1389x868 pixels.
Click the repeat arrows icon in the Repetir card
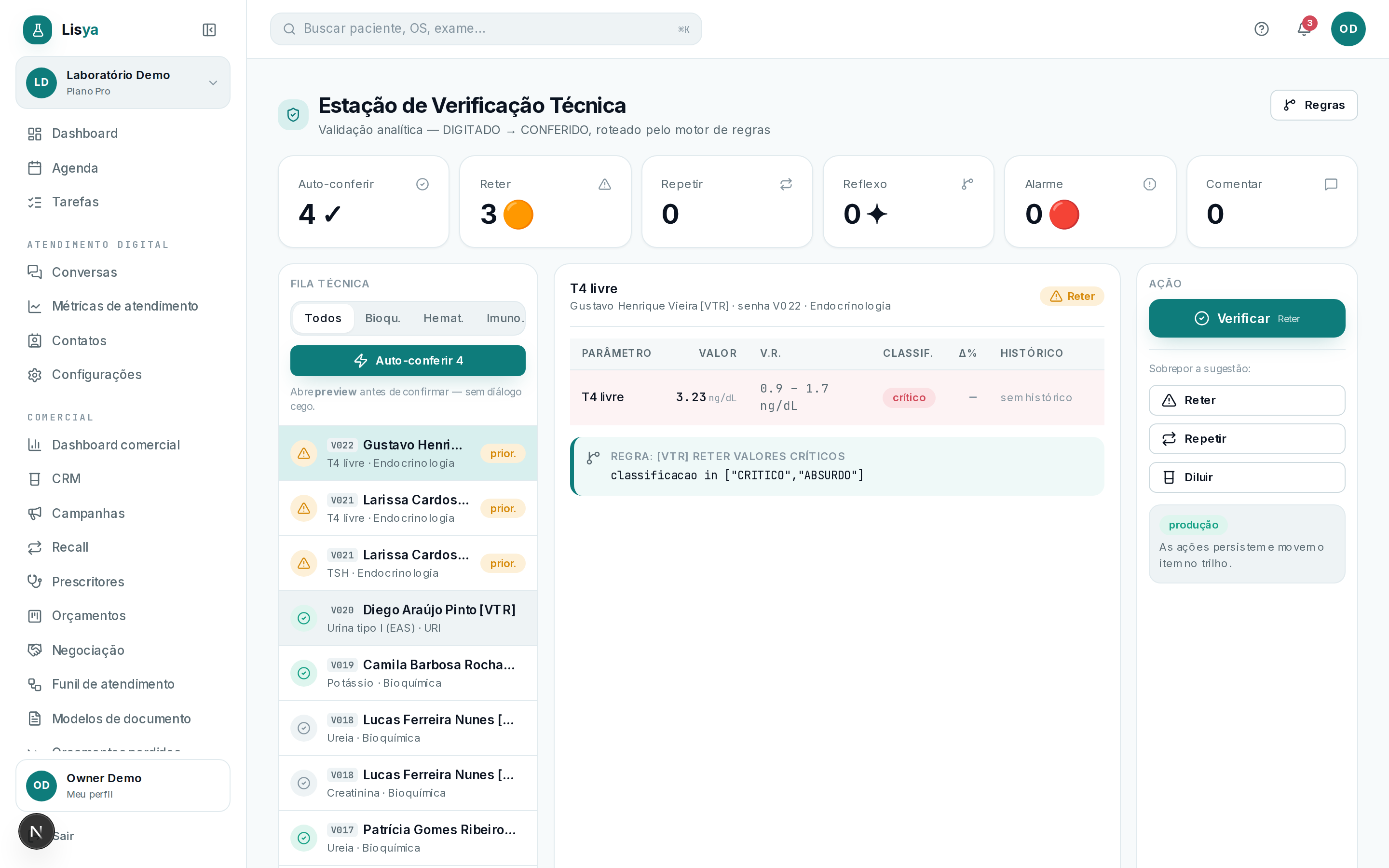[x=786, y=184]
